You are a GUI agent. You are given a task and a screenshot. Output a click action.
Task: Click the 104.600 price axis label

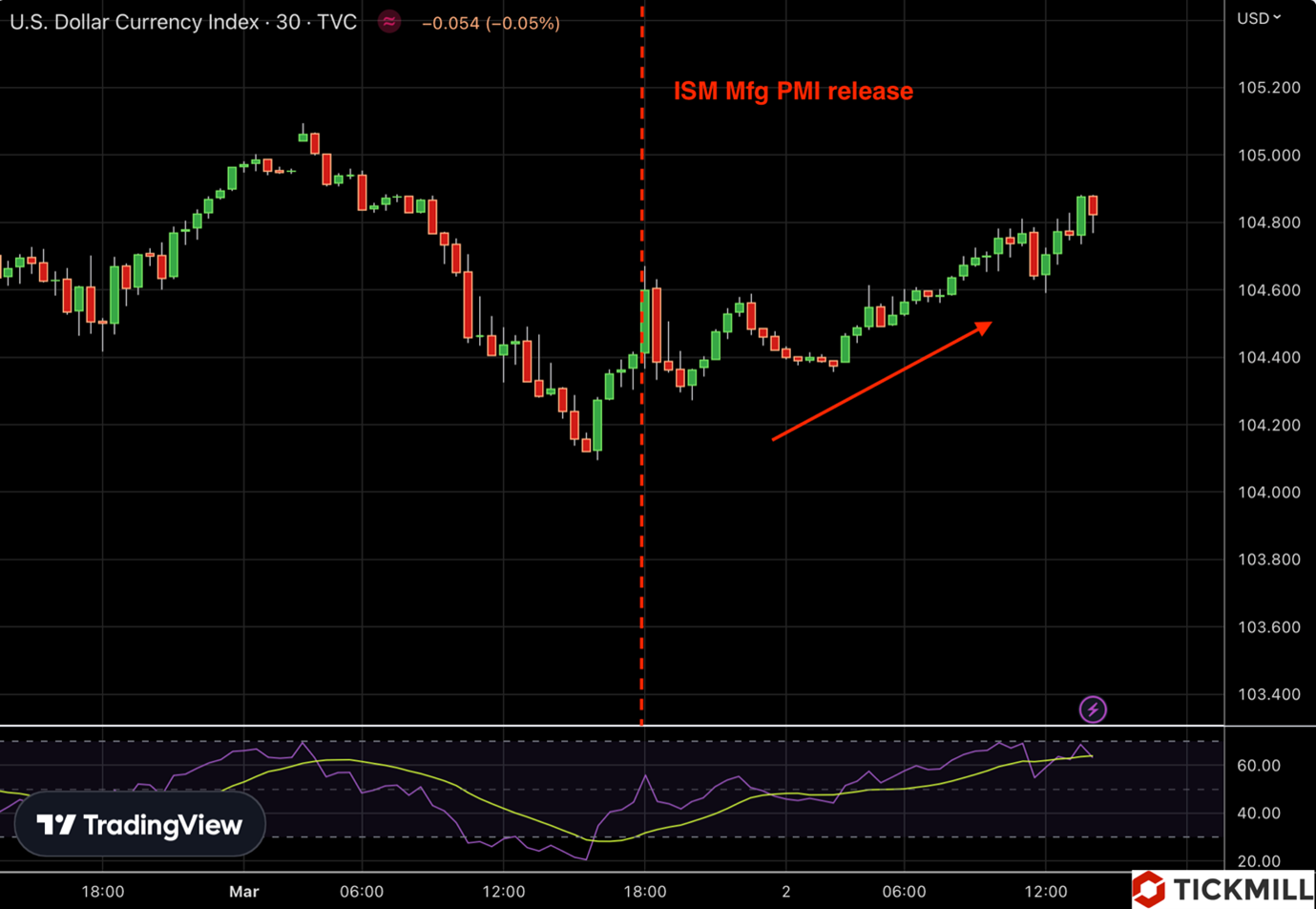point(1268,290)
